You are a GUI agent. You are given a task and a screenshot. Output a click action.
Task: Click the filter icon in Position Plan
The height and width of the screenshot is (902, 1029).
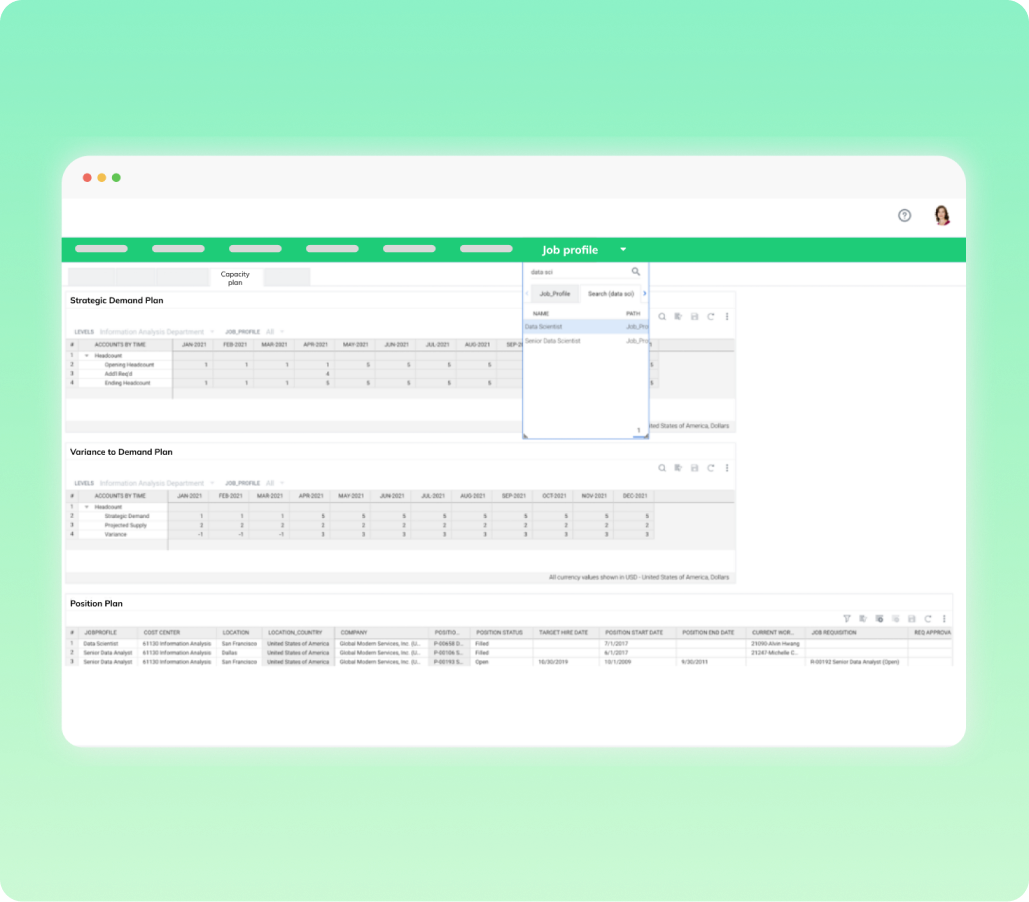click(847, 619)
